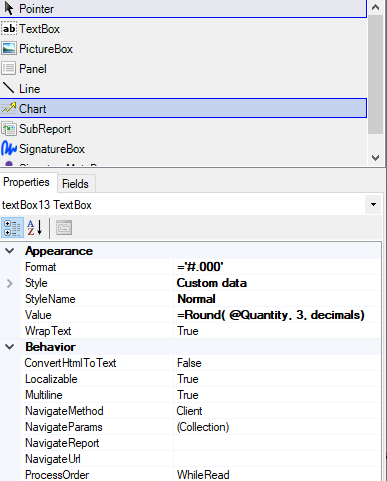
Task: Select the NavigateMethod property label
Action: pos(64,411)
